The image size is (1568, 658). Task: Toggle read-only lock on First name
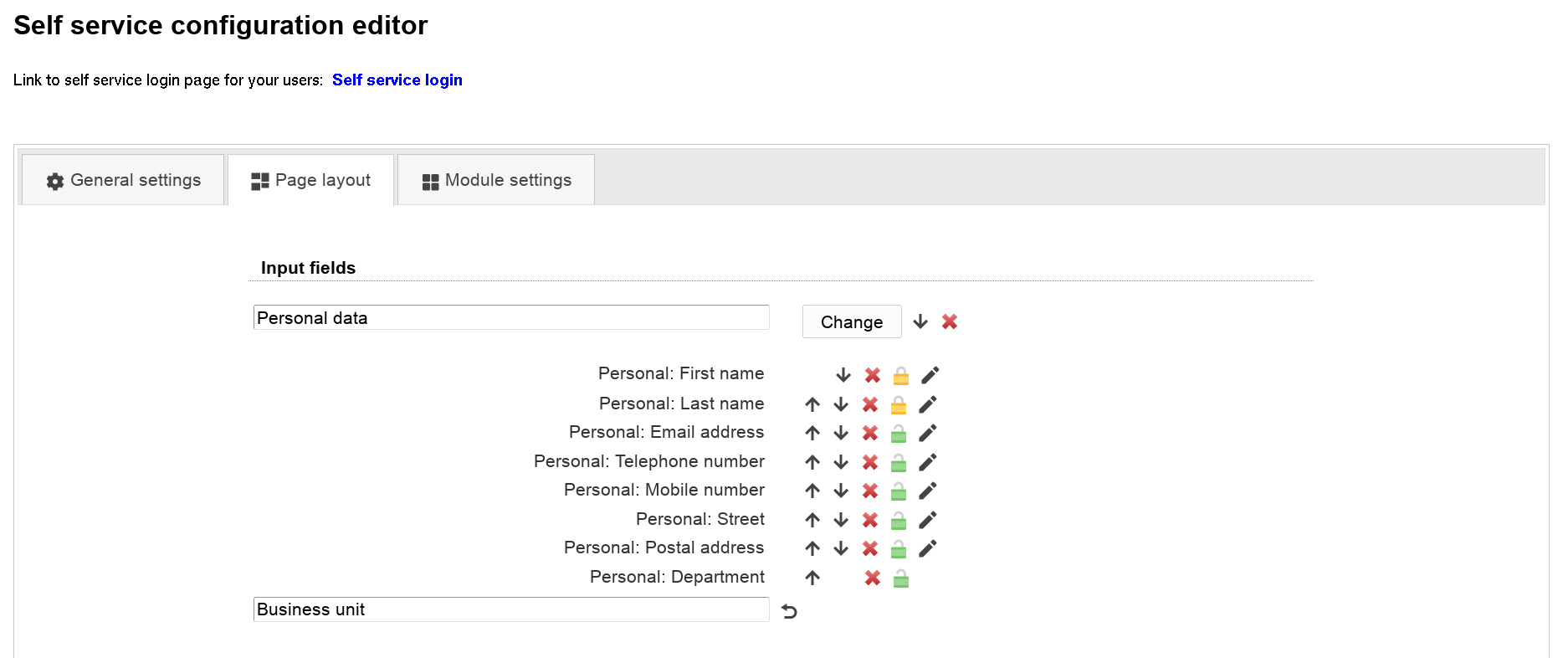coord(901,375)
